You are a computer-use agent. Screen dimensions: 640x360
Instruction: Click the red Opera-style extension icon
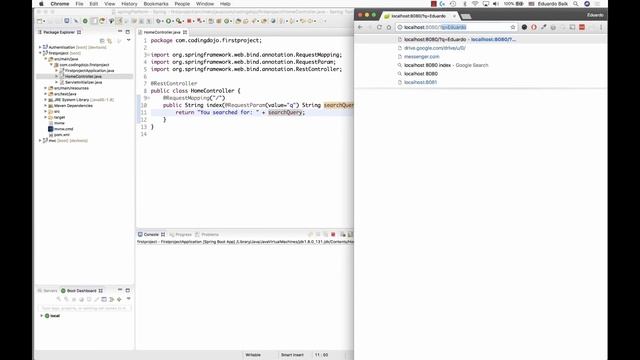(534, 27)
